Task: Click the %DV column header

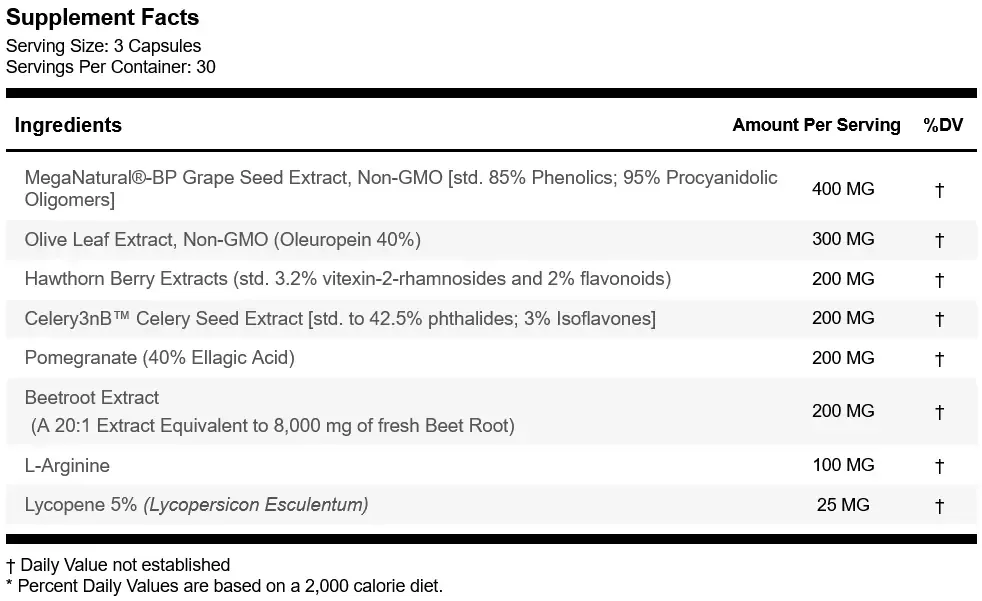Action: pyautogui.click(x=942, y=125)
